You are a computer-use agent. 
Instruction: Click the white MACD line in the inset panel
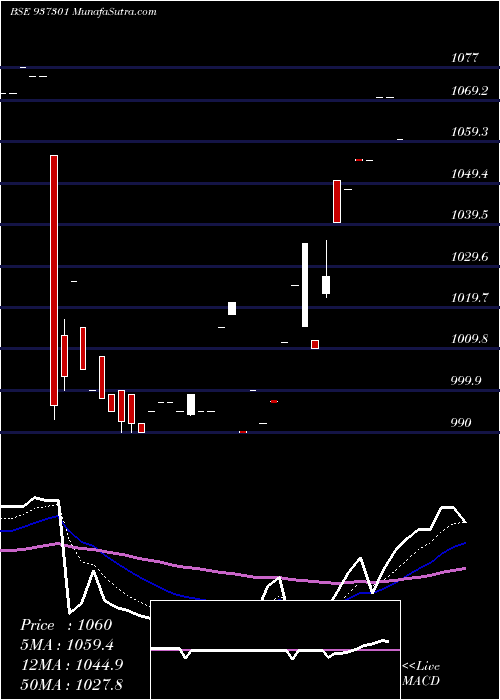coord(270,650)
